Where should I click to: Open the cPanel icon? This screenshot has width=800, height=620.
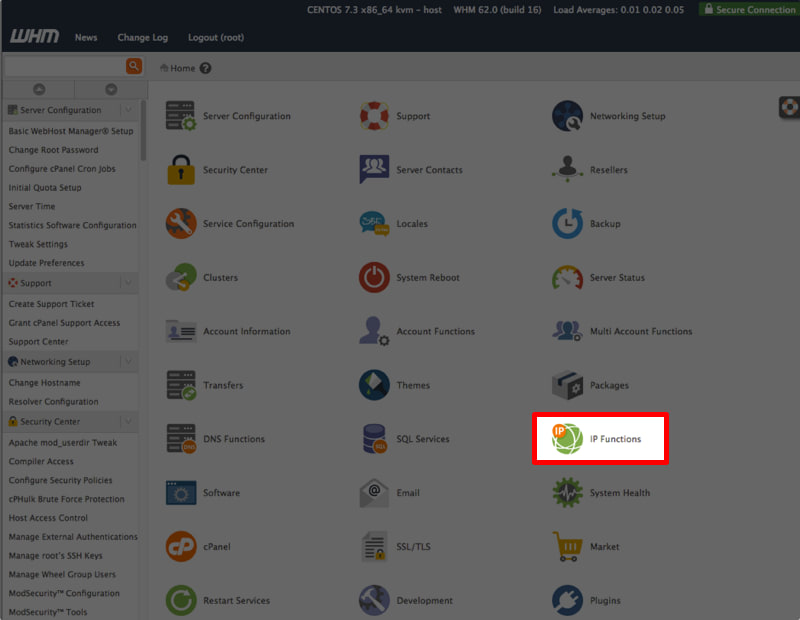click(x=181, y=547)
